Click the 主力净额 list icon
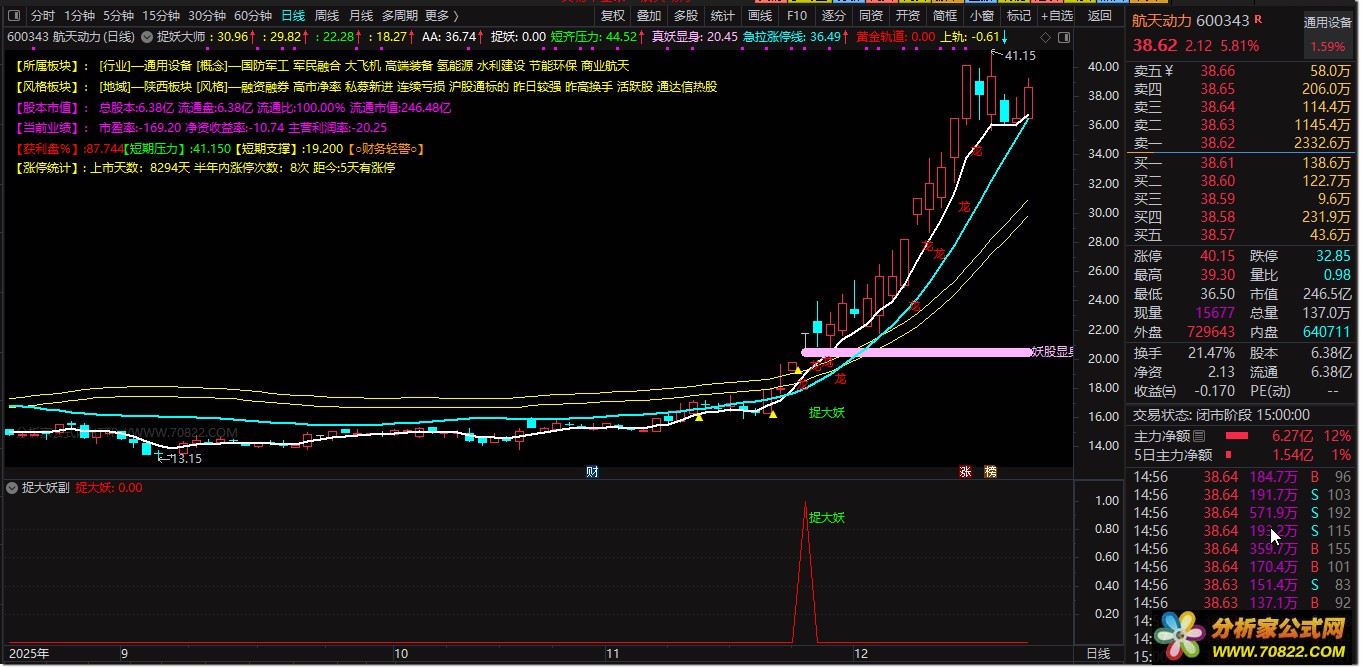Viewport: 1362px width, 668px height. [1200, 437]
